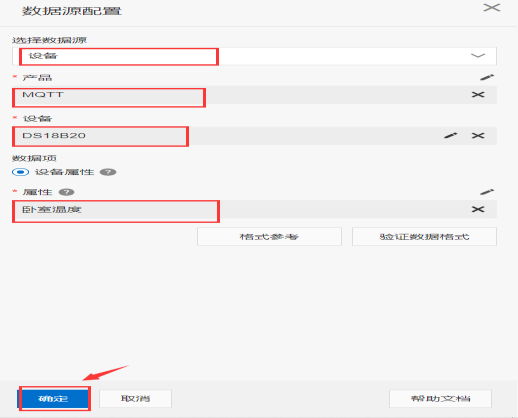Open help tooltip beside the 属性 label

tap(66, 192)
